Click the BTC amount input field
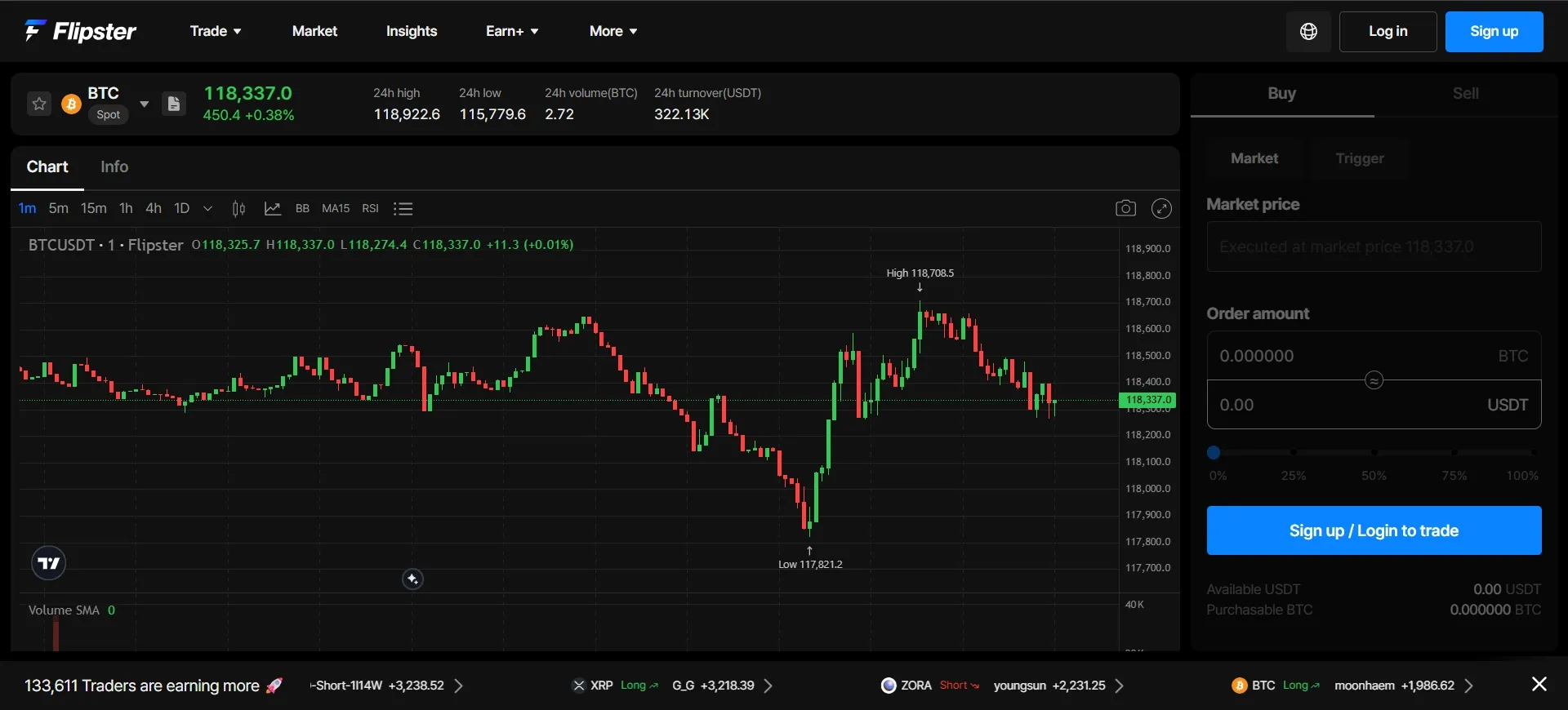The image size is (1568, 710). pyautogui.click(x=1374, y=356)
